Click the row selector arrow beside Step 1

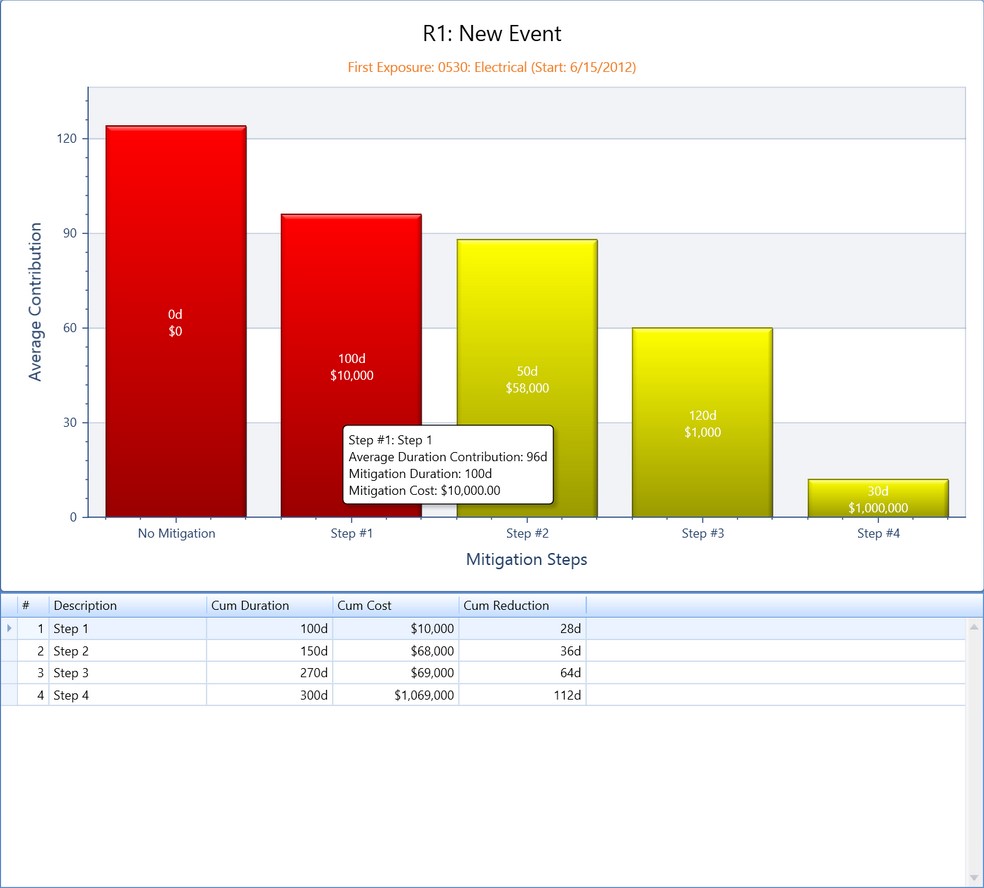coord(8,628)
